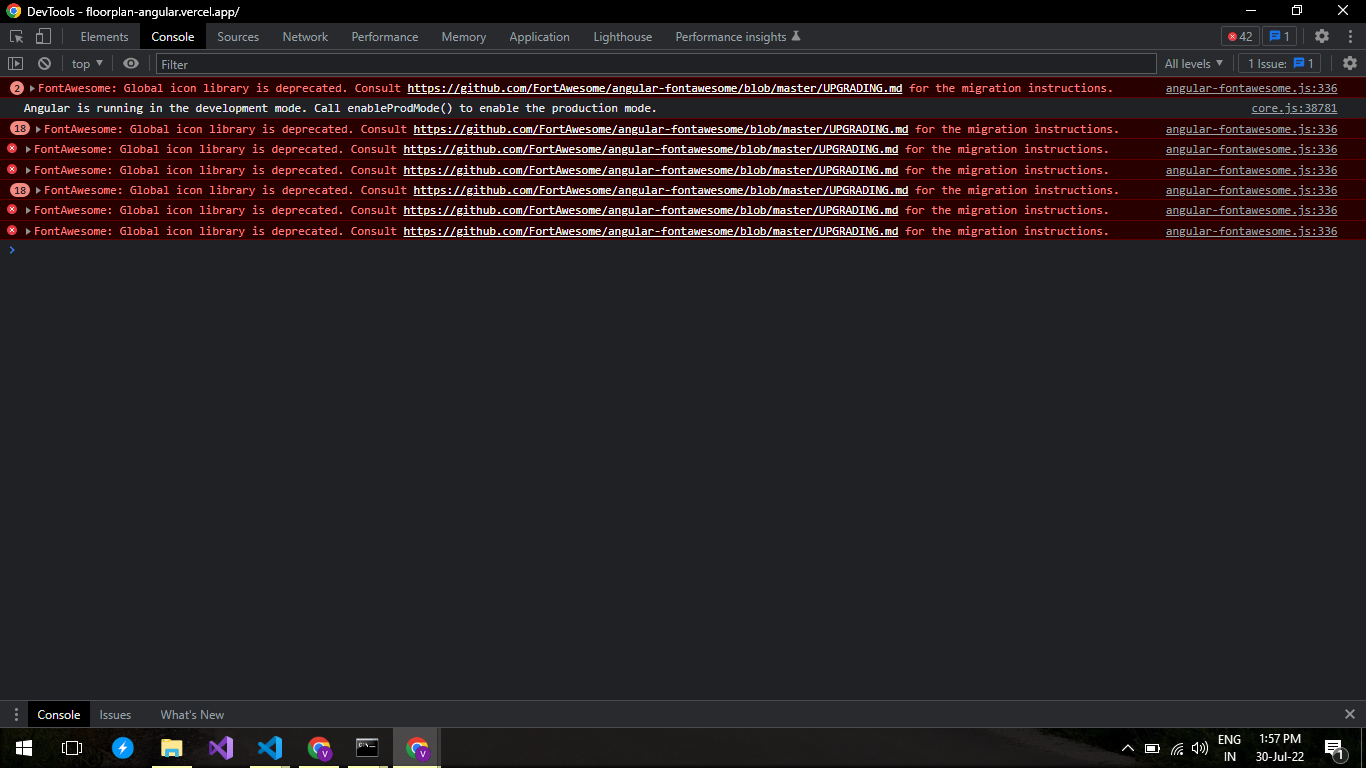
Task: Switch to the Issues drawer tab
Action: [115, 714]
